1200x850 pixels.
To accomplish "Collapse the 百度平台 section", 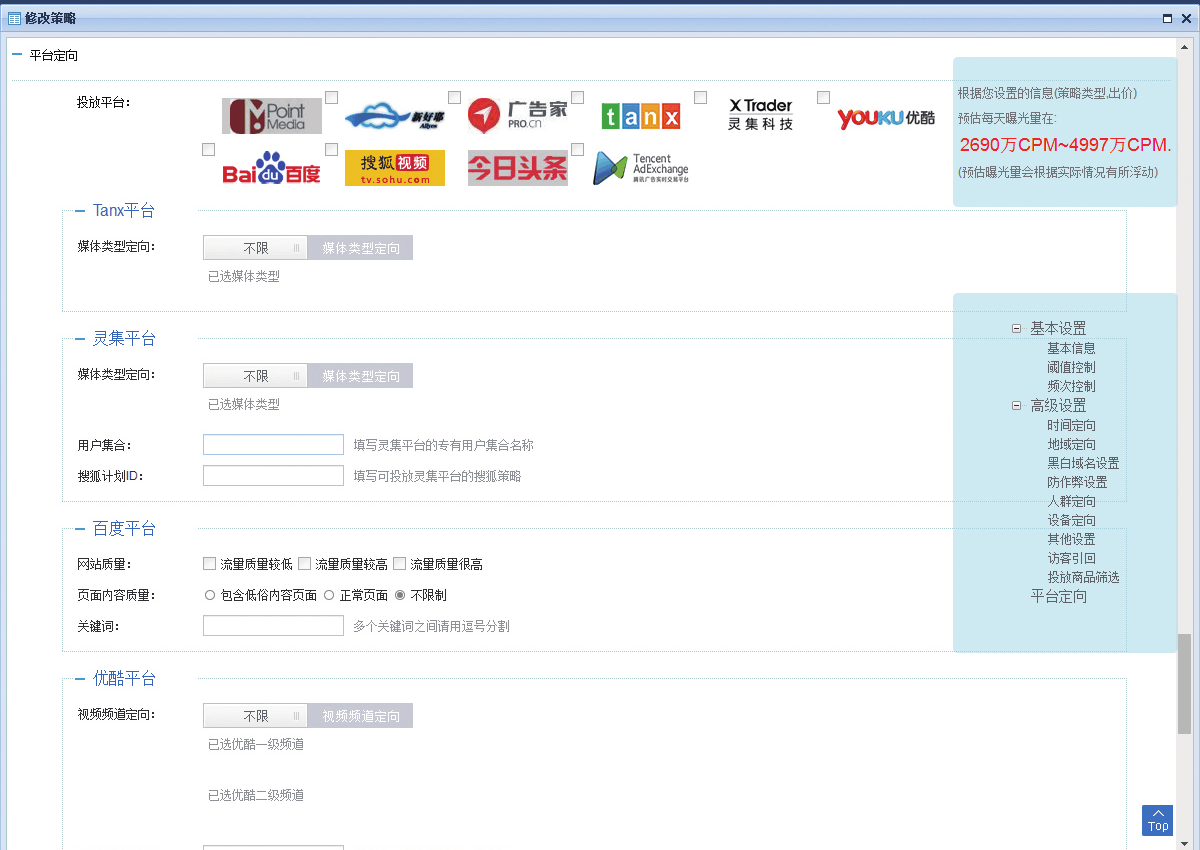I will click(x=80, y=529).
